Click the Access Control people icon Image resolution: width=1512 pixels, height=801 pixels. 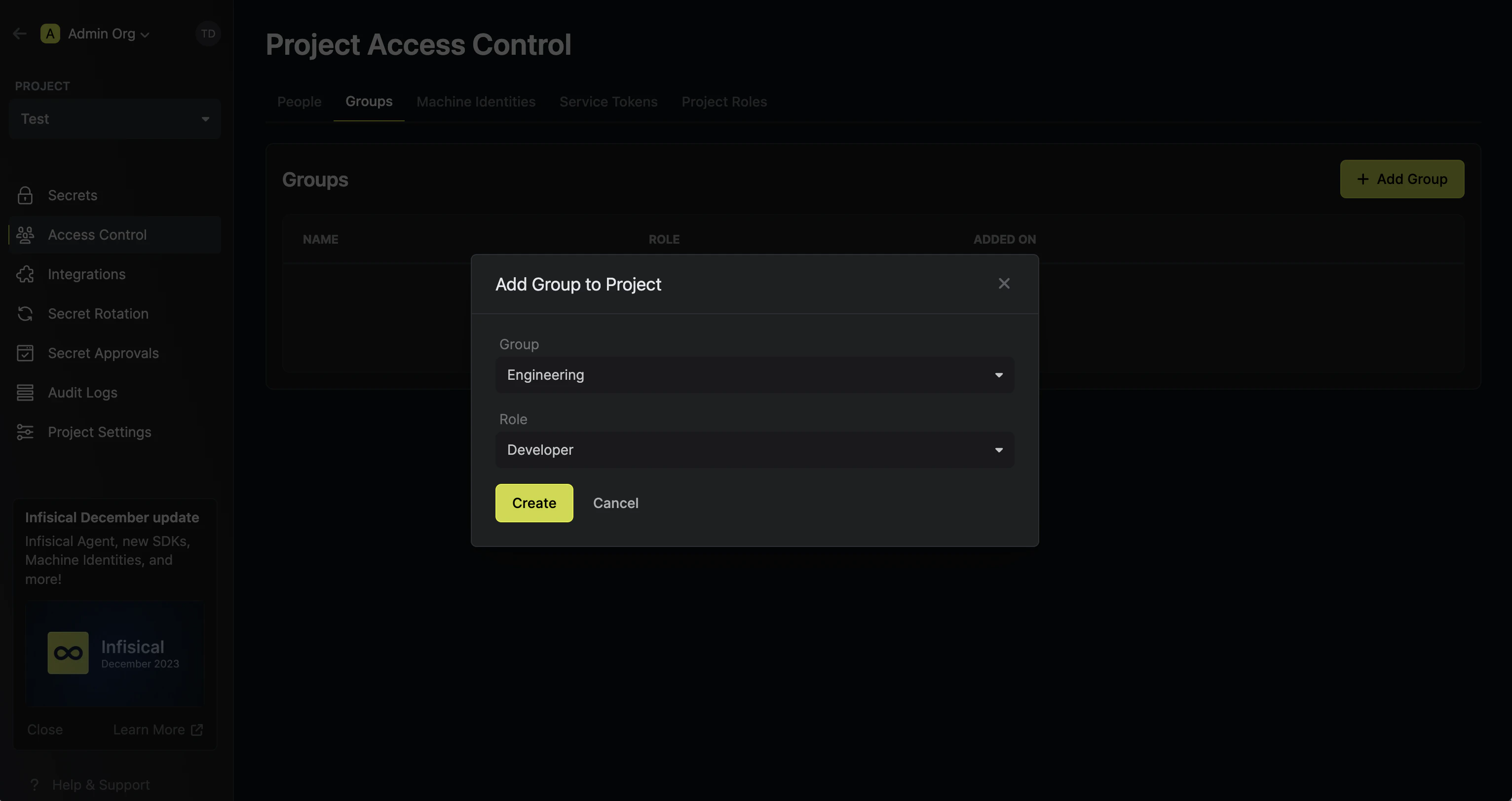pos(25,235)
